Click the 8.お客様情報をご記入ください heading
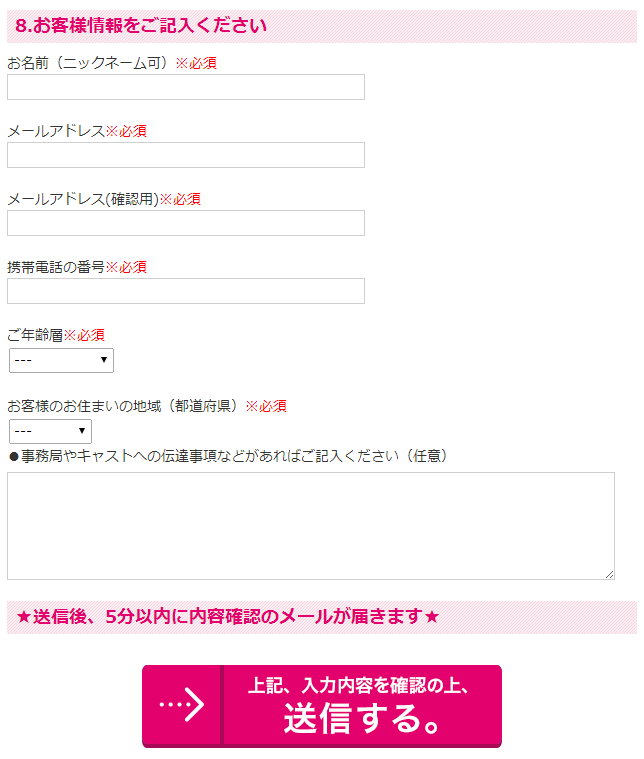This screenshot has width=644, height=759. 142,26
